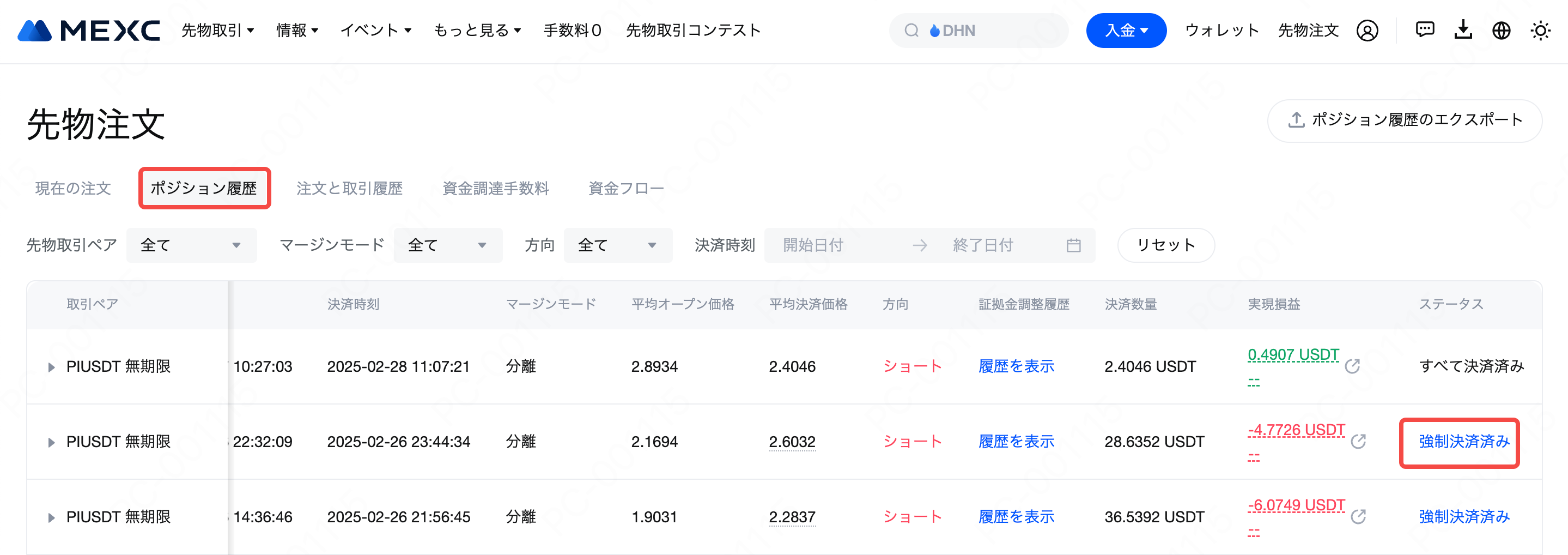Click ポジション履歴のエクスポート button
Viewport: 1568px width, 555px height.
(1404, 120)
